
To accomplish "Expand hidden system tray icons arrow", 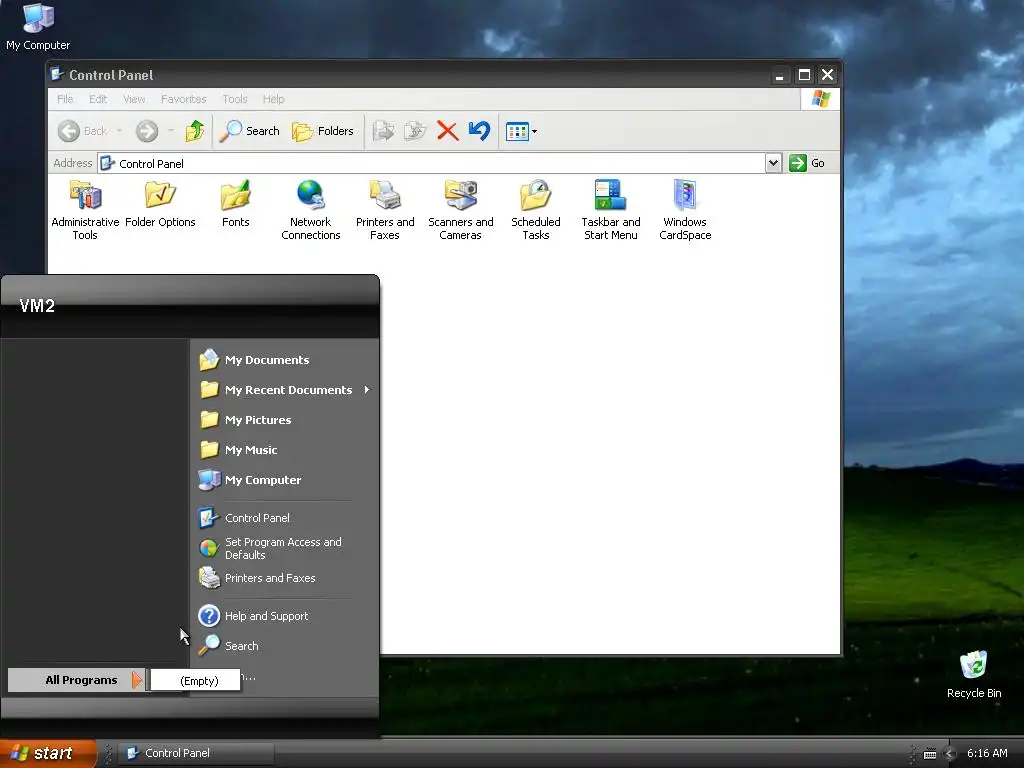I will tap(950, 754).
